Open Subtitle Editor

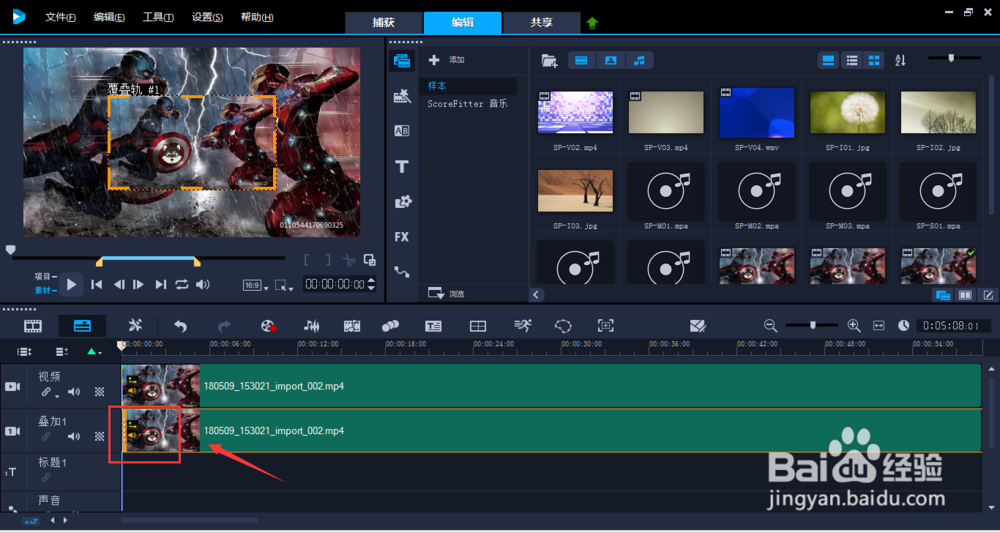pyautogui.click(x=433, y=326)
